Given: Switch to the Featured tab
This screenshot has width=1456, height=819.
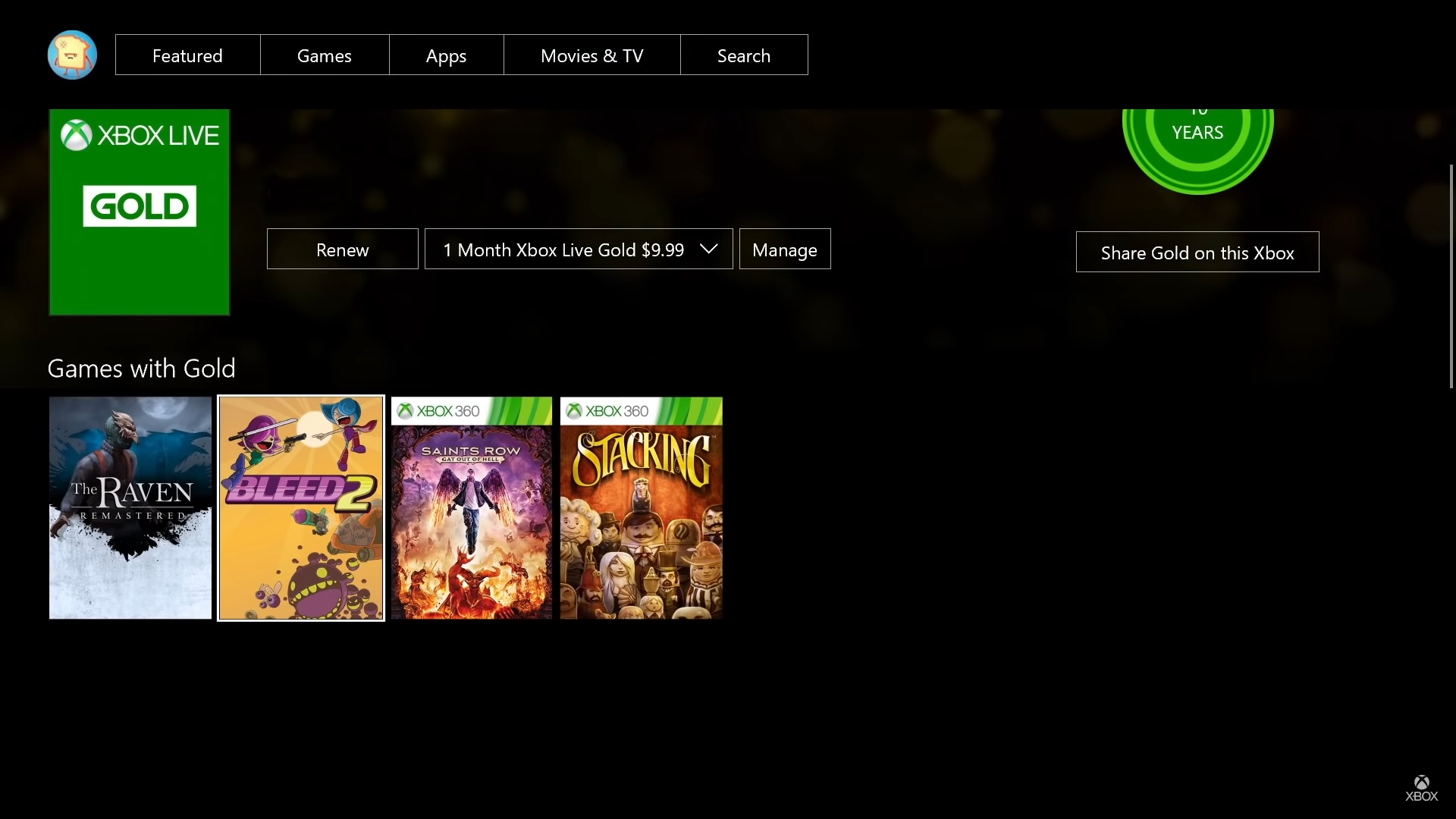Looking at the screenshot, I should point(187,55).
